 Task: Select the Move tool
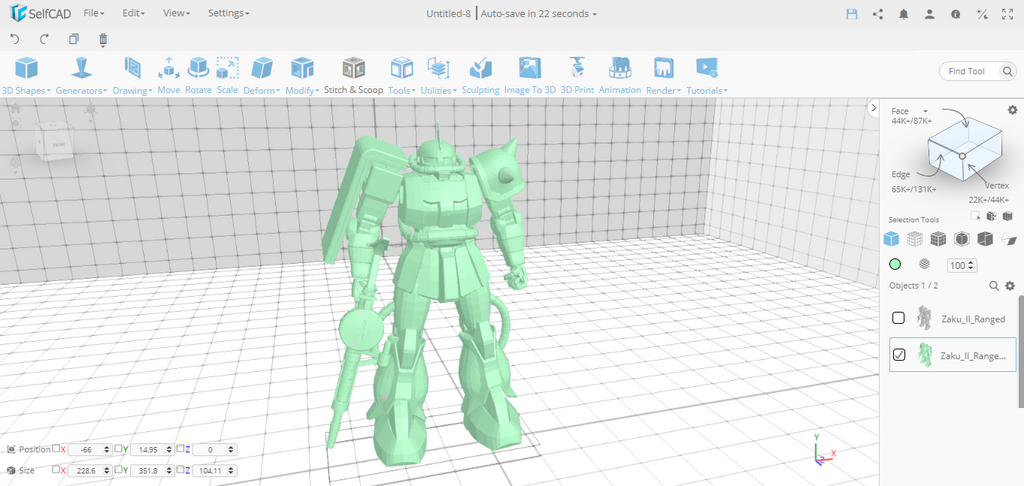pos(168,75)
